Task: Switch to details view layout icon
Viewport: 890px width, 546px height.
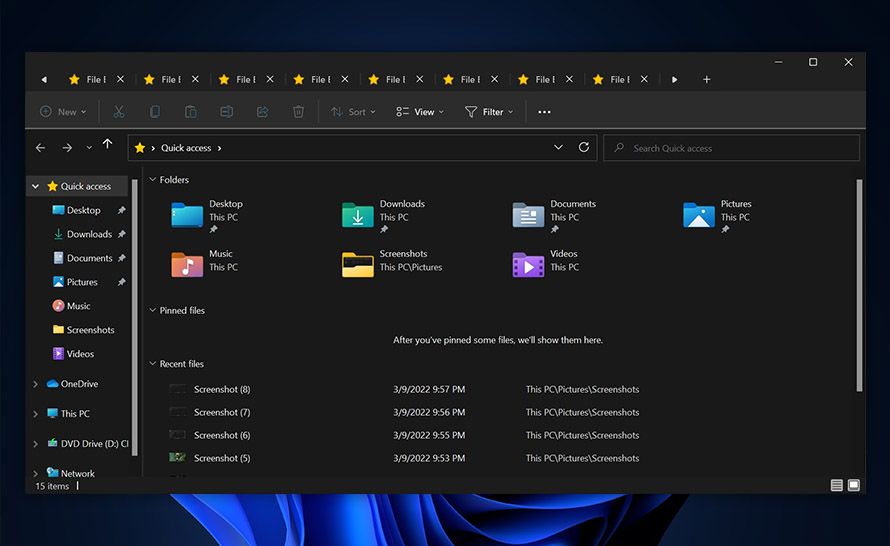Action: coord(836,485)
